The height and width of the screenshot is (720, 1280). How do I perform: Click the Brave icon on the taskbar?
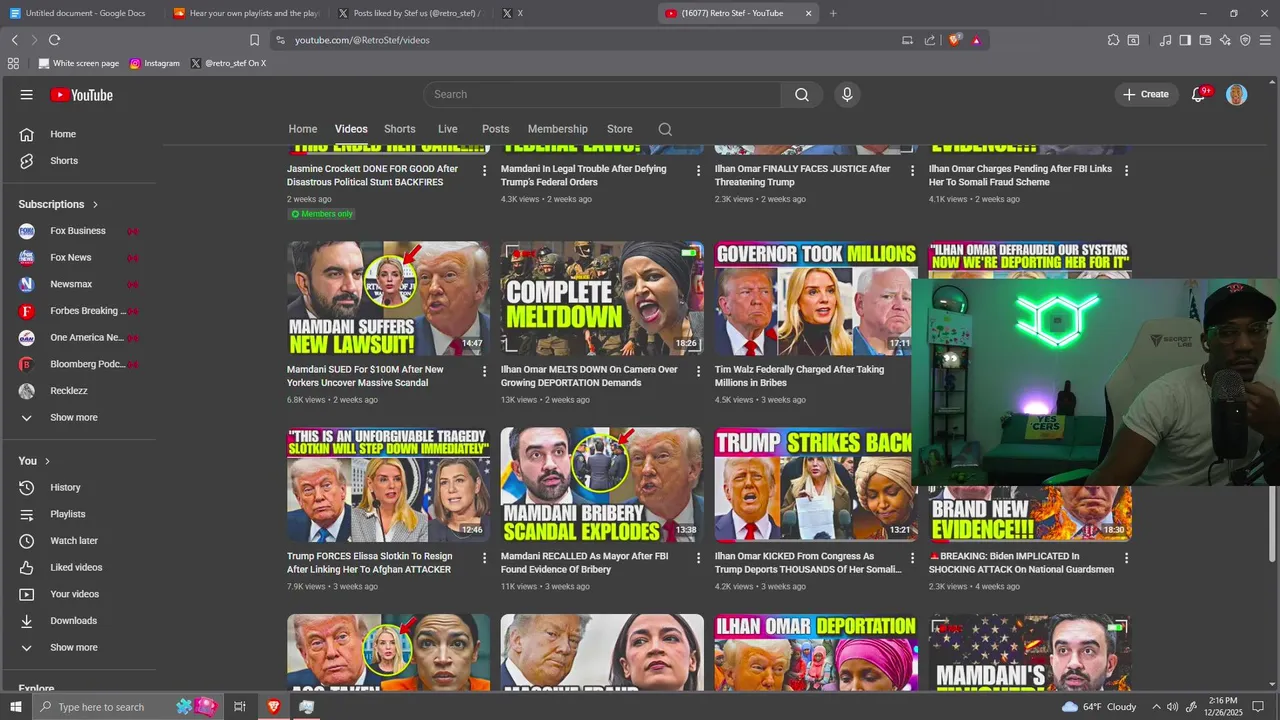point(273,707)
